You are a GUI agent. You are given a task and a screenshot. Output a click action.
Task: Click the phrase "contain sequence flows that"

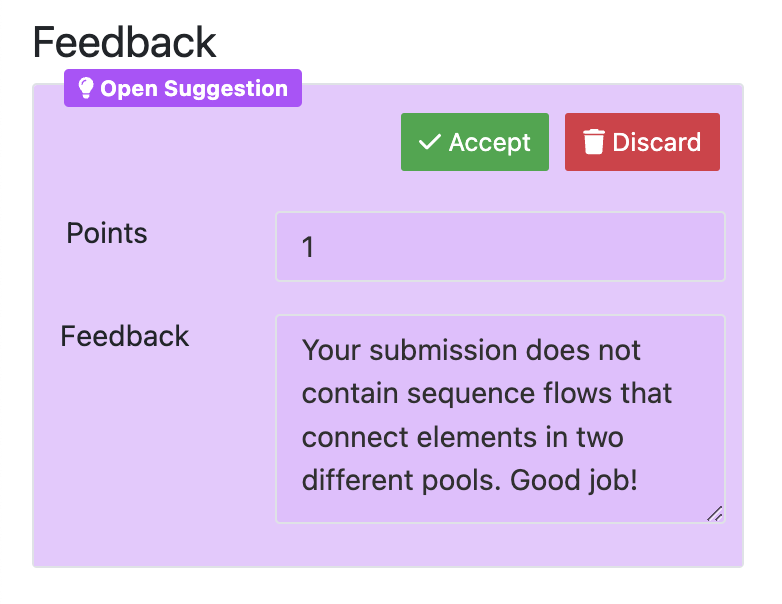coord(487,394)
